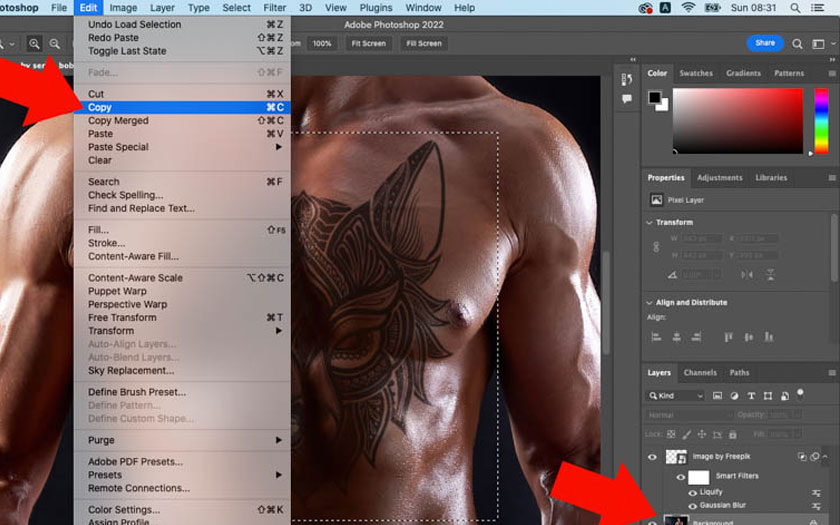Click the Zoom Out magnifier icon
The width and height of the screenshot is (840, 525).
[x=54, y=44]
